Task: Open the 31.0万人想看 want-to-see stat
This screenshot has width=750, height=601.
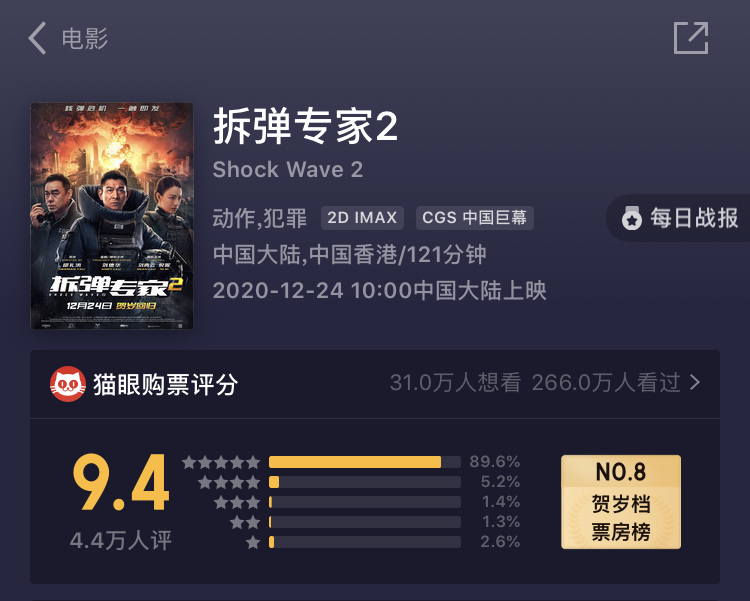Action: tap(455, 382)
